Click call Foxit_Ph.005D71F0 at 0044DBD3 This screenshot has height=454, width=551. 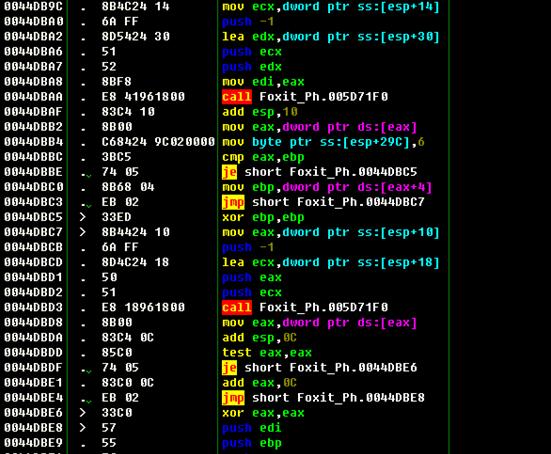coord(305,307)
